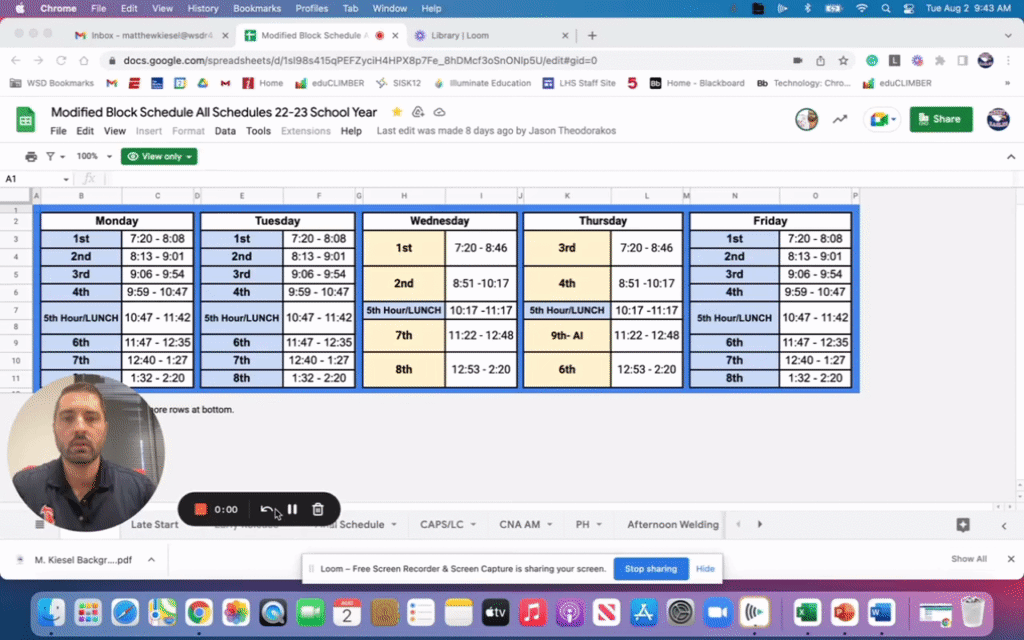Open the Gmail bookmark icon
1024x640 pixels.
pos(112,83)
